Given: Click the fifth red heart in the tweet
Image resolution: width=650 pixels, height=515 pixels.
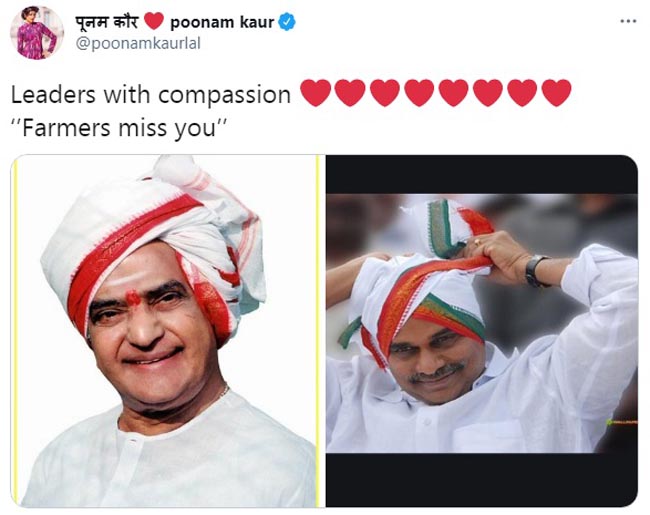Looking at the screenshot, I should [454, 93].
